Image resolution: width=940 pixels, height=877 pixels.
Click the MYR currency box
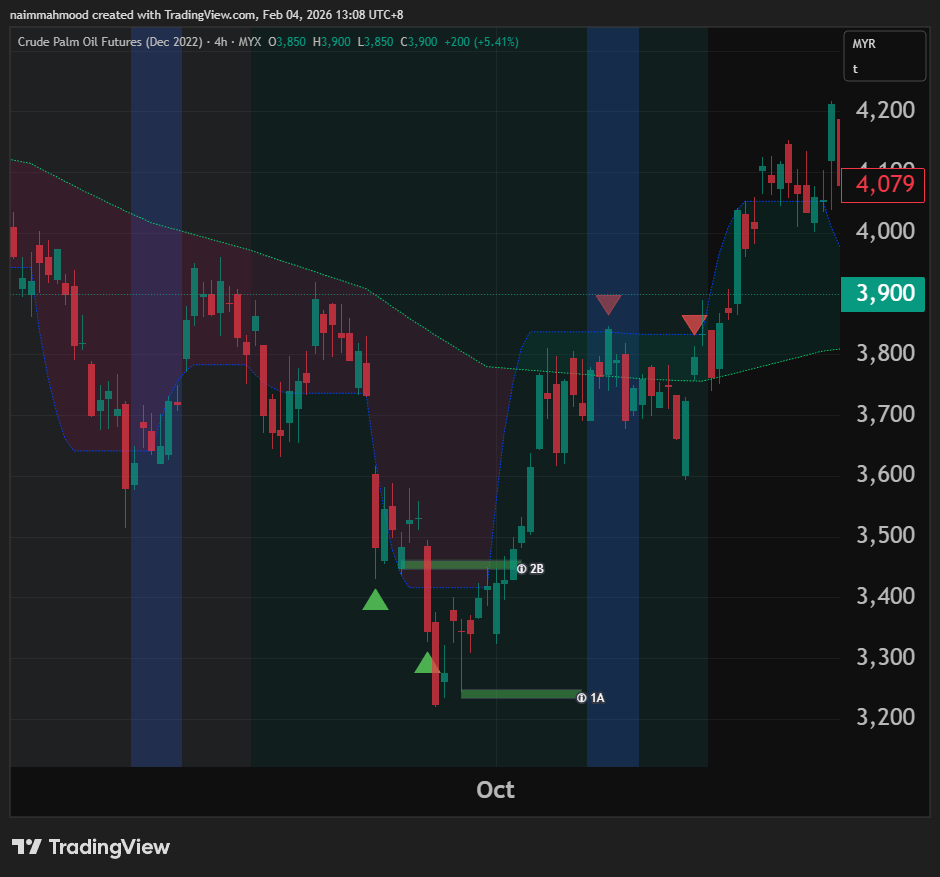click(x=864, y=45)
